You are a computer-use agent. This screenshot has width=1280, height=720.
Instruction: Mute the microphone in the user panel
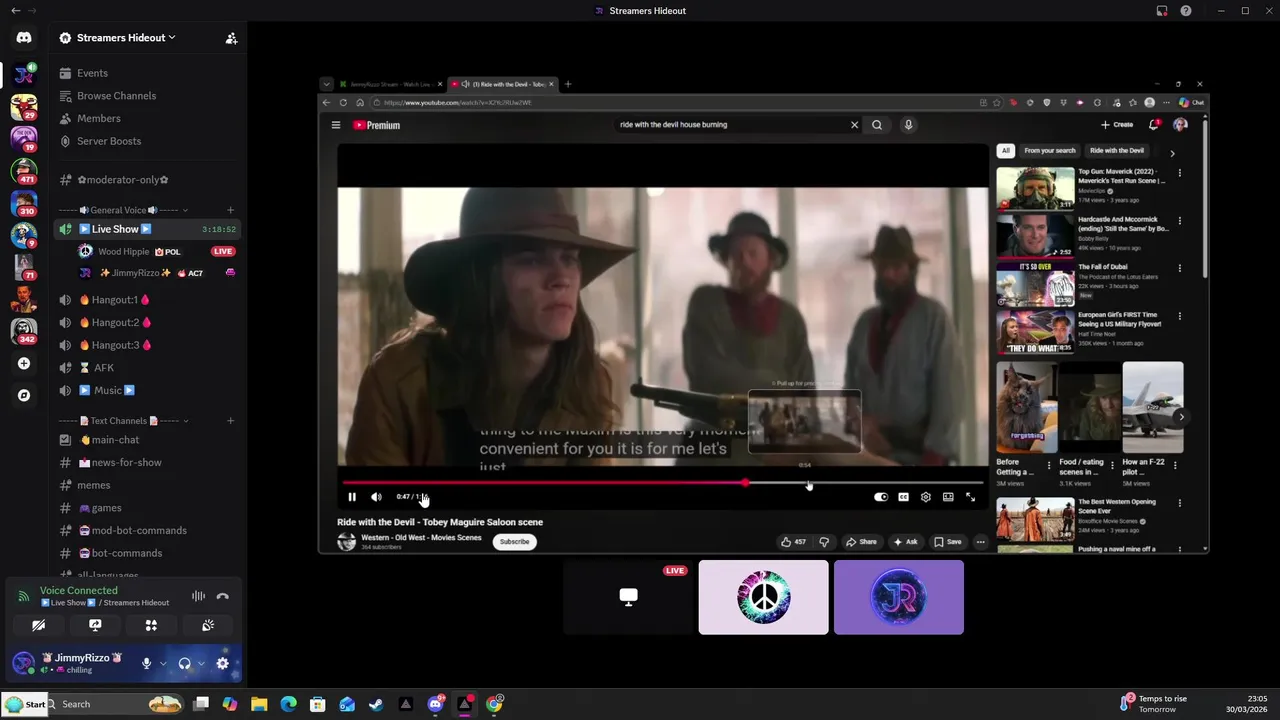coord(146,663)
